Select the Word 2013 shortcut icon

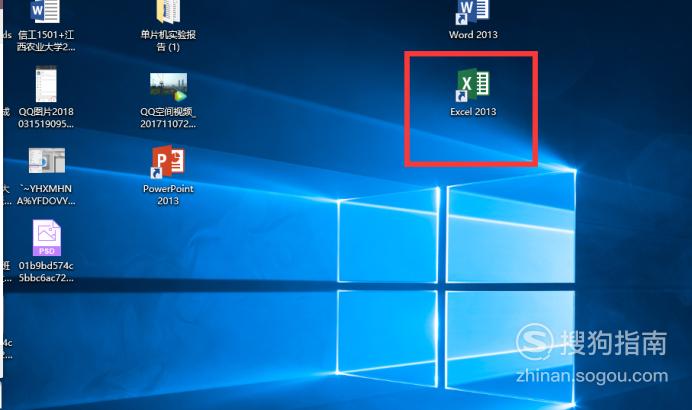pyautogui.click(x=473, y=12)
